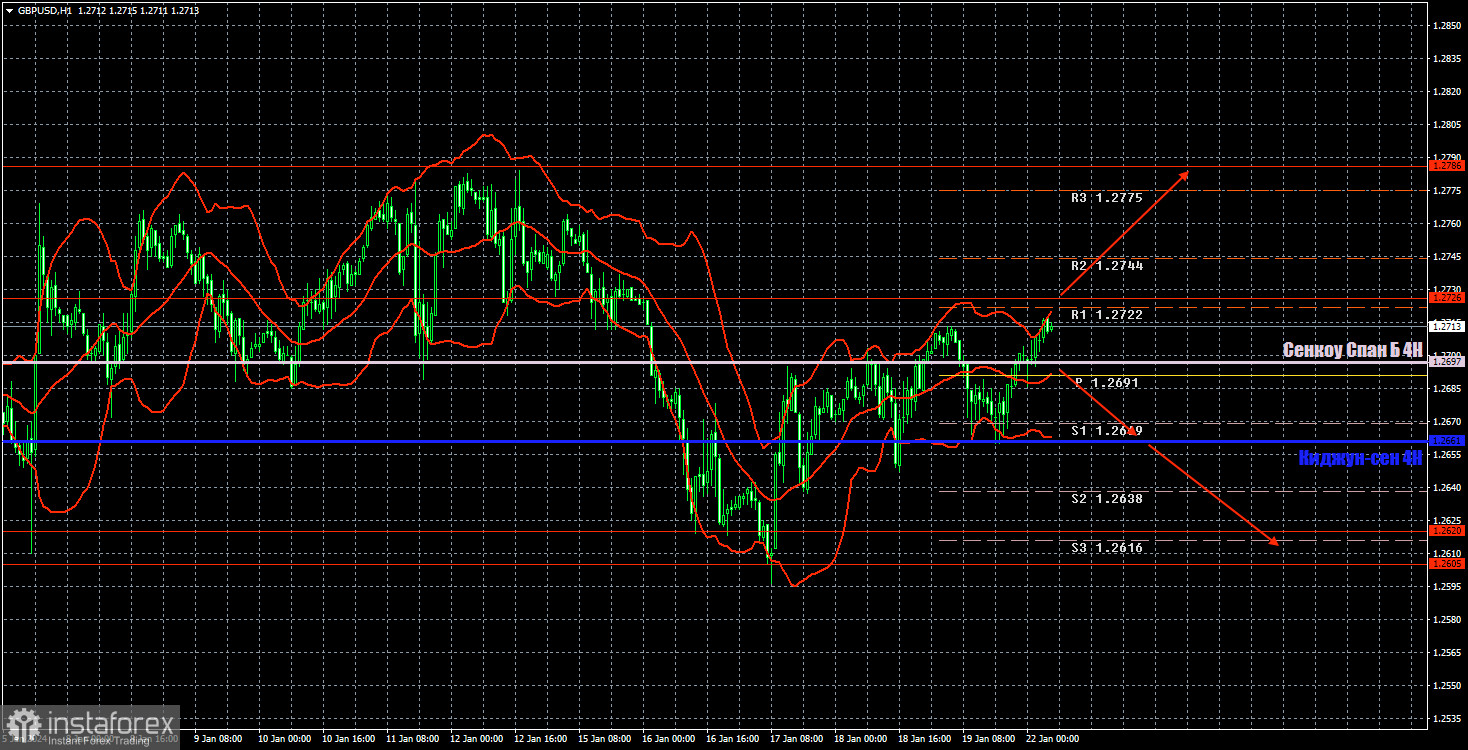The image size is (1468, 750).
Task: Click the 1.2805 price axis label
Action: (1447, 124)
